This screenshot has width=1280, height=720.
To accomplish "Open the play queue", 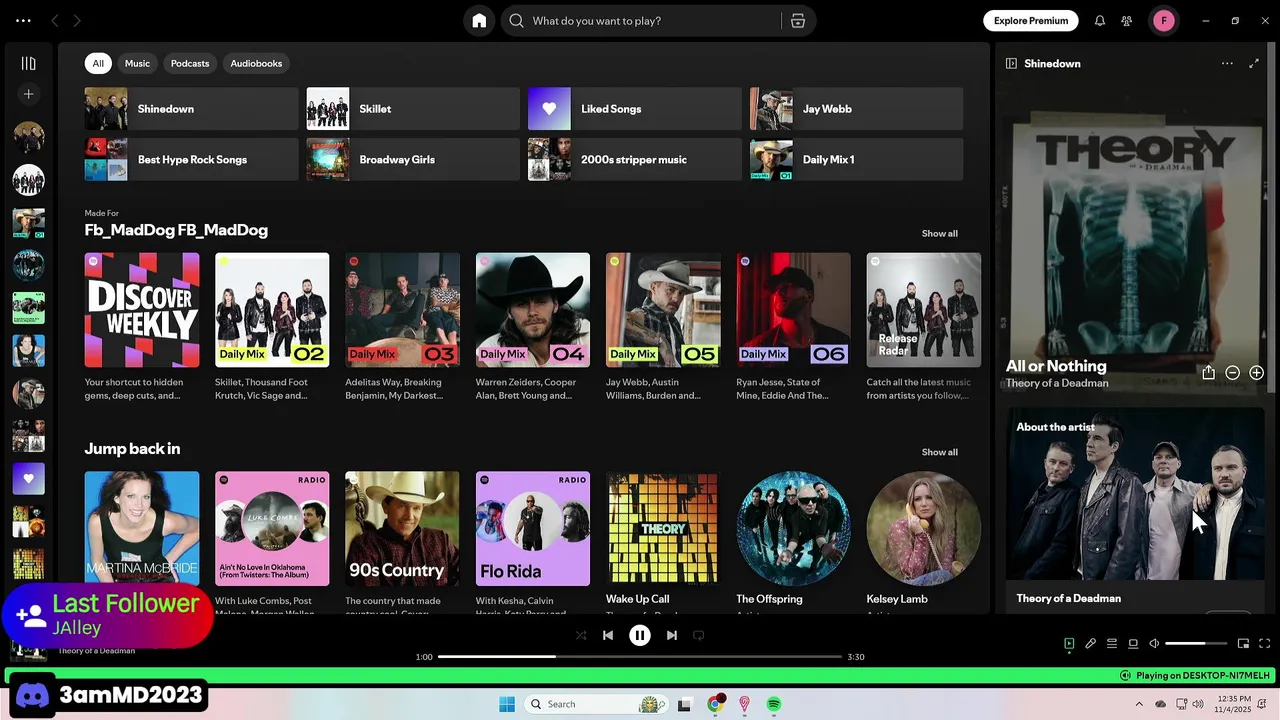I will coord(1112,644).
